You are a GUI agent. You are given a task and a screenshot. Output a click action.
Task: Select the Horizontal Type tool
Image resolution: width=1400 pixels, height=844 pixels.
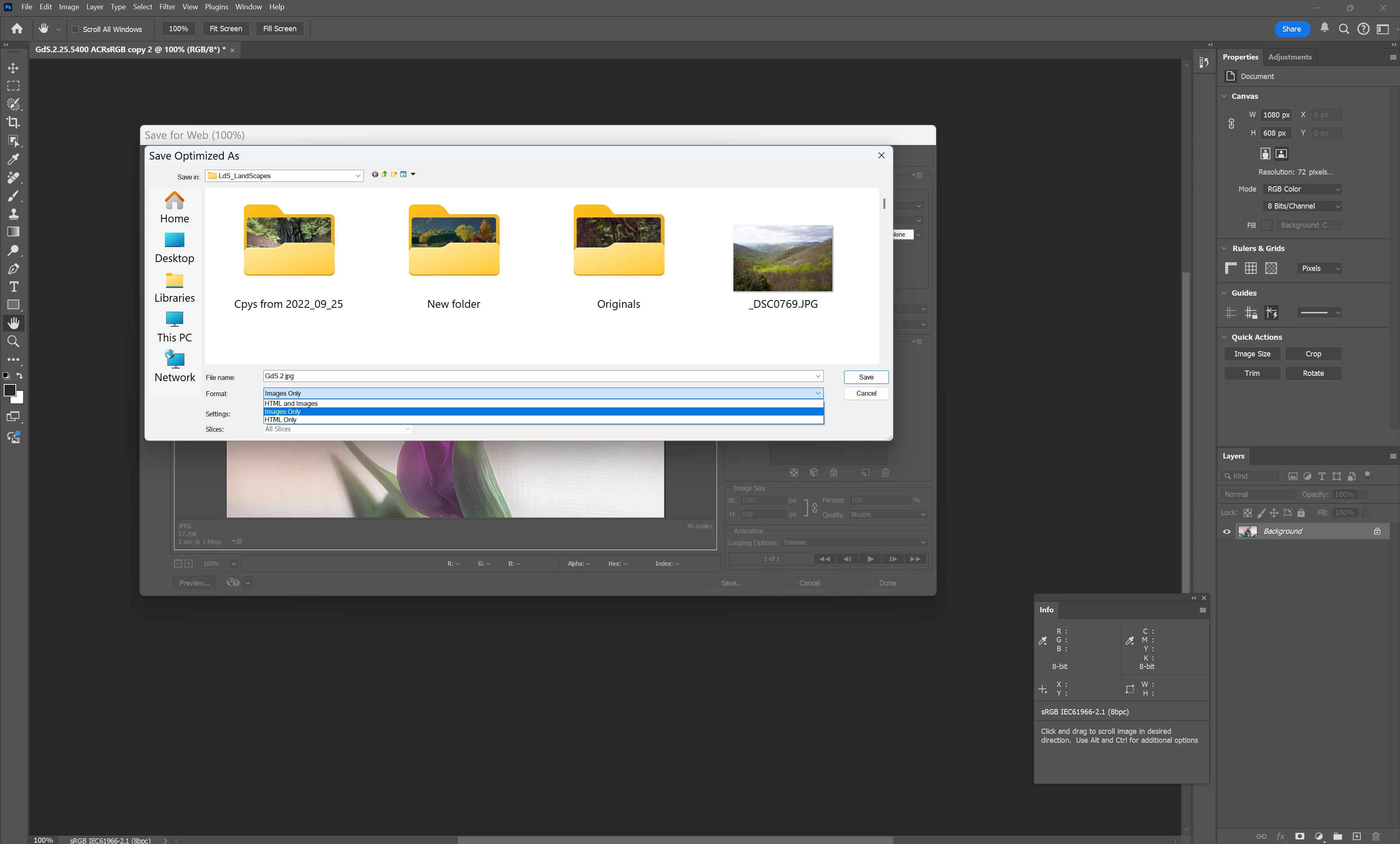tap(14, 286)
